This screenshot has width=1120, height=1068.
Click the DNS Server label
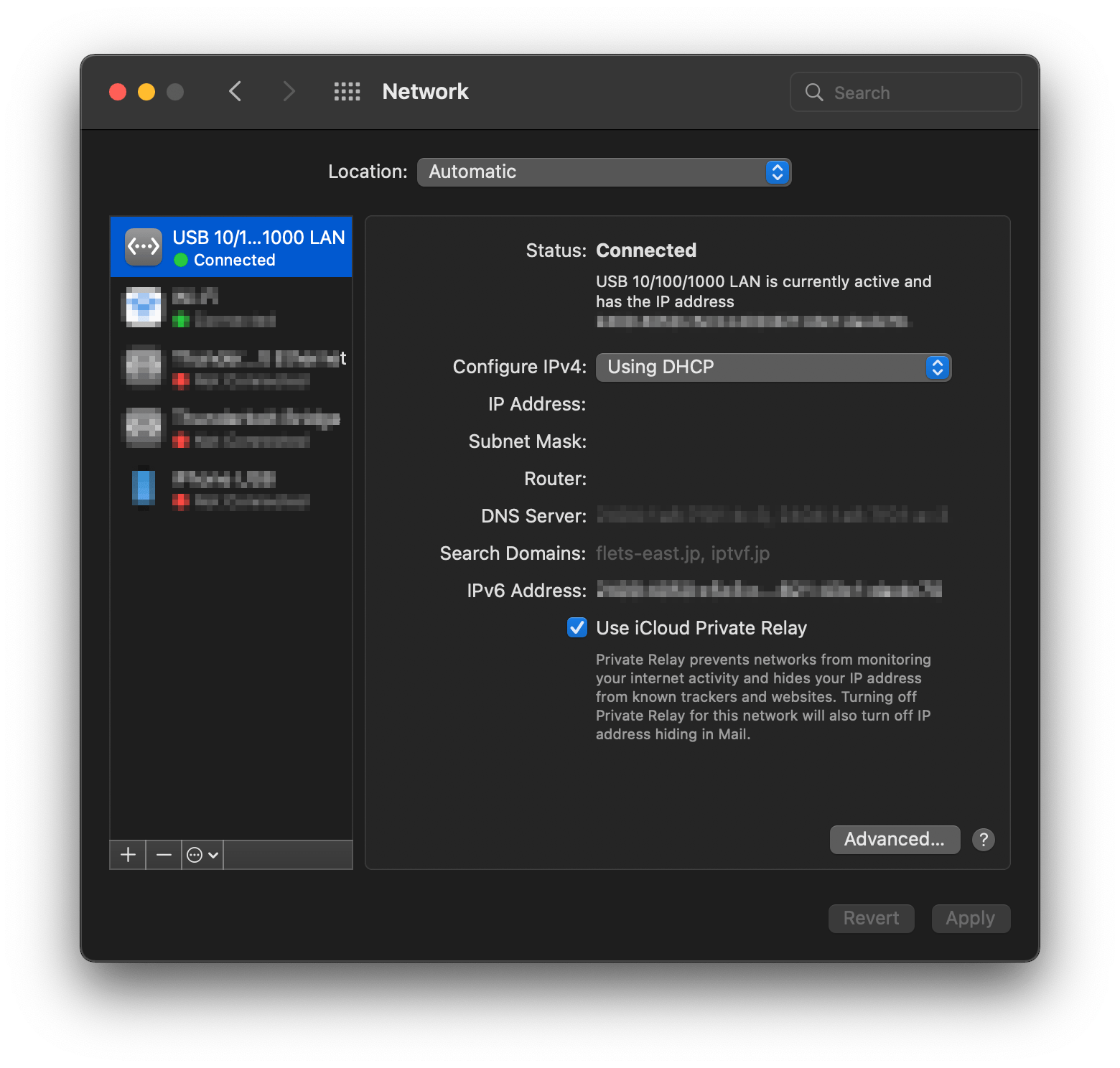[x=533, y=516]
